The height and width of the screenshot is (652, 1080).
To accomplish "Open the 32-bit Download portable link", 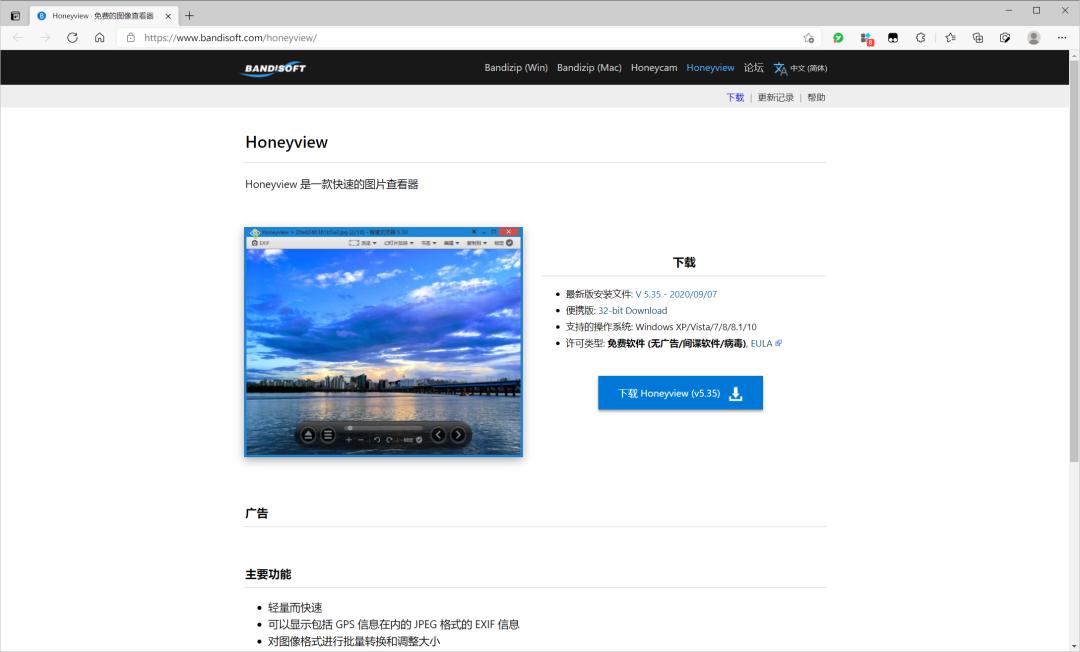I will pos(633,310).
